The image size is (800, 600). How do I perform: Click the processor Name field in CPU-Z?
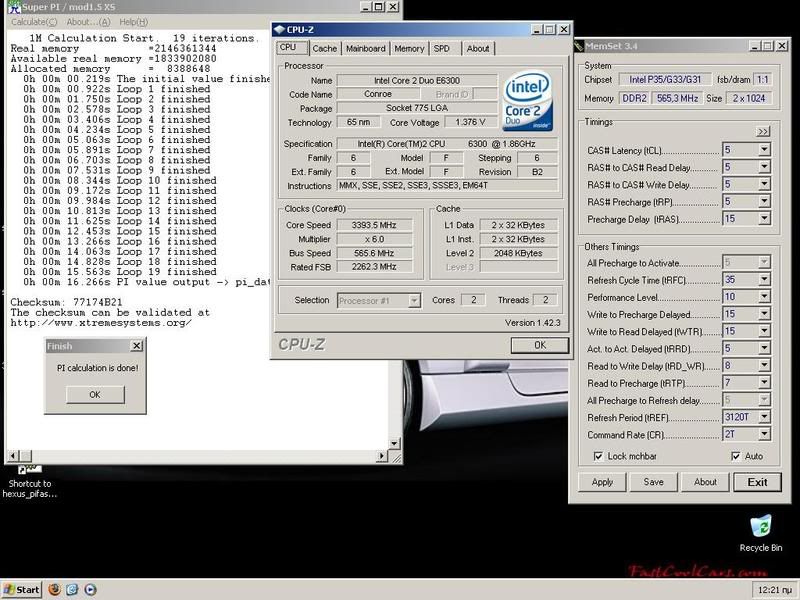pyautogui.click(x=417, y=81)
